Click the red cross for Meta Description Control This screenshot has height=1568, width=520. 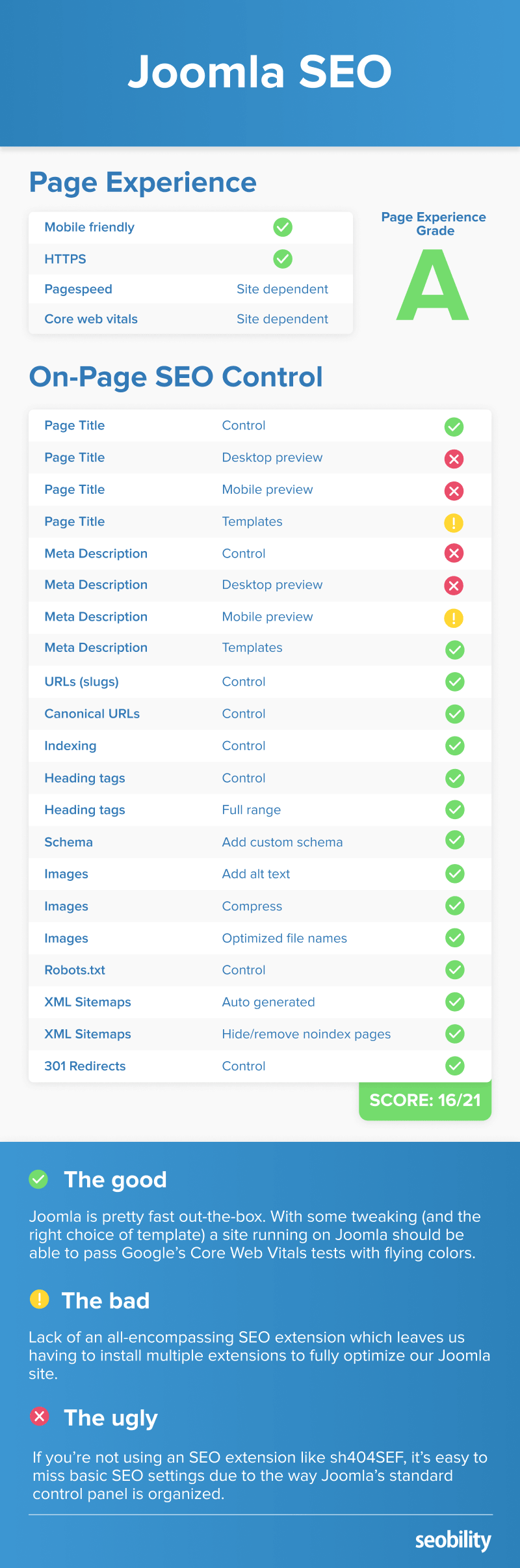point(454,554)
